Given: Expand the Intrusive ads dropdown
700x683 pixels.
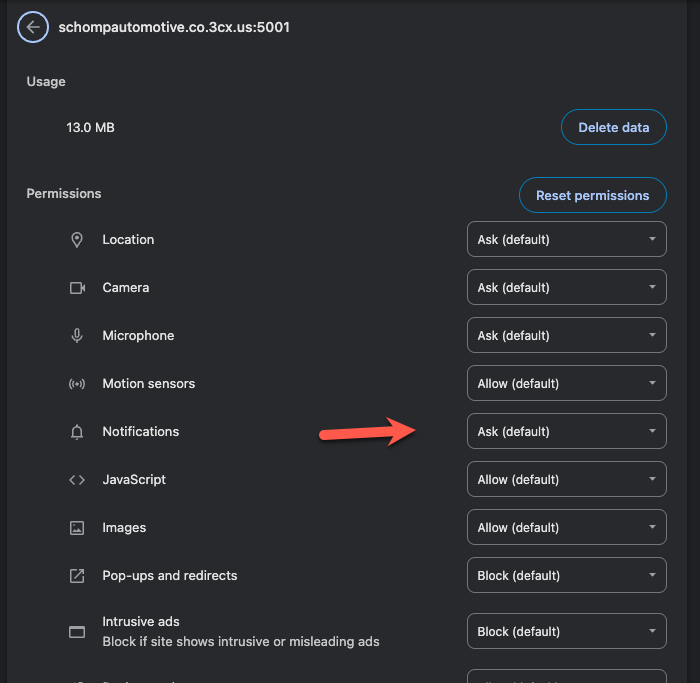Looking at the screenshot, I should pyautogui.click(x=566, y=632).
